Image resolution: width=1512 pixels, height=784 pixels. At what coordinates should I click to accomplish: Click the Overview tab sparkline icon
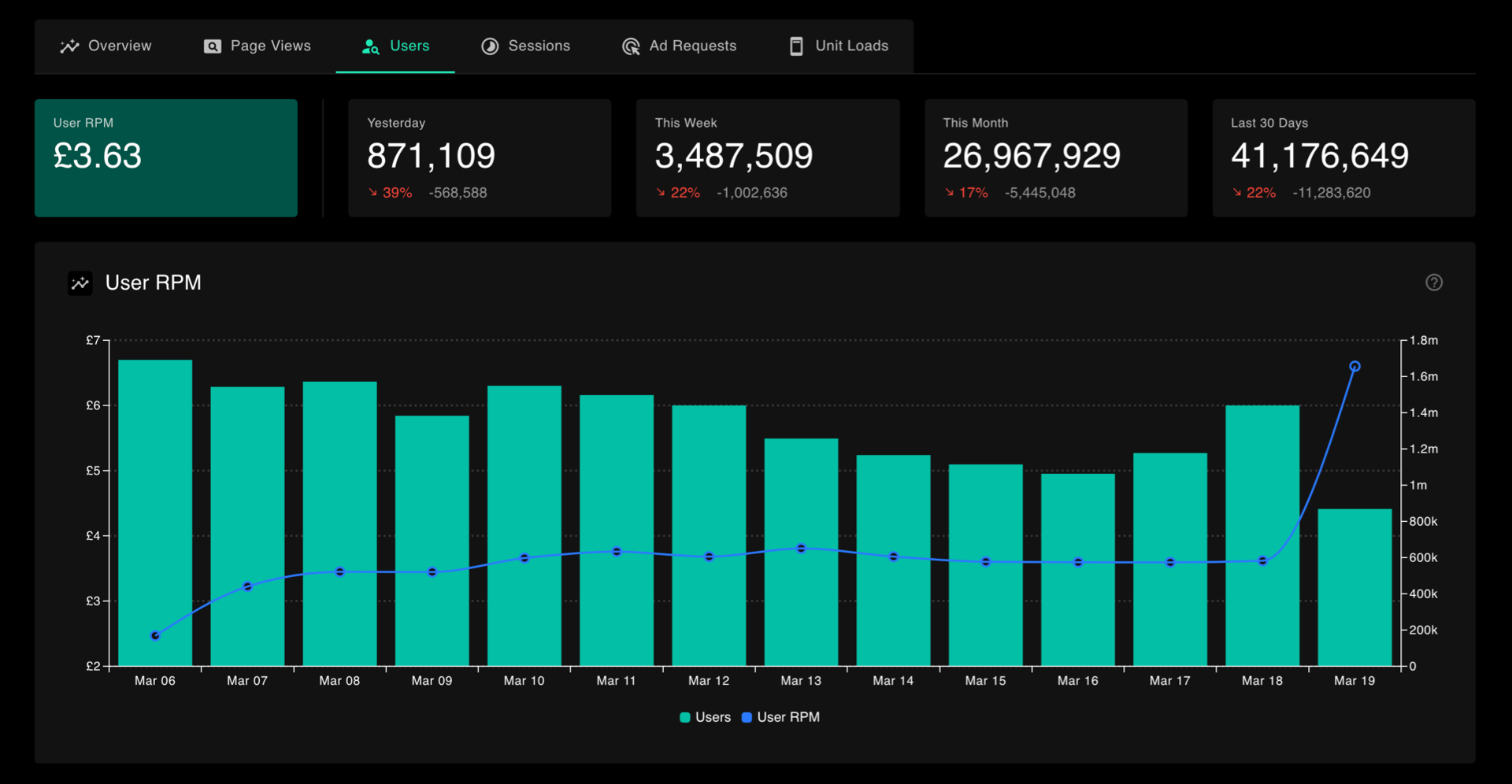(69, 46)
